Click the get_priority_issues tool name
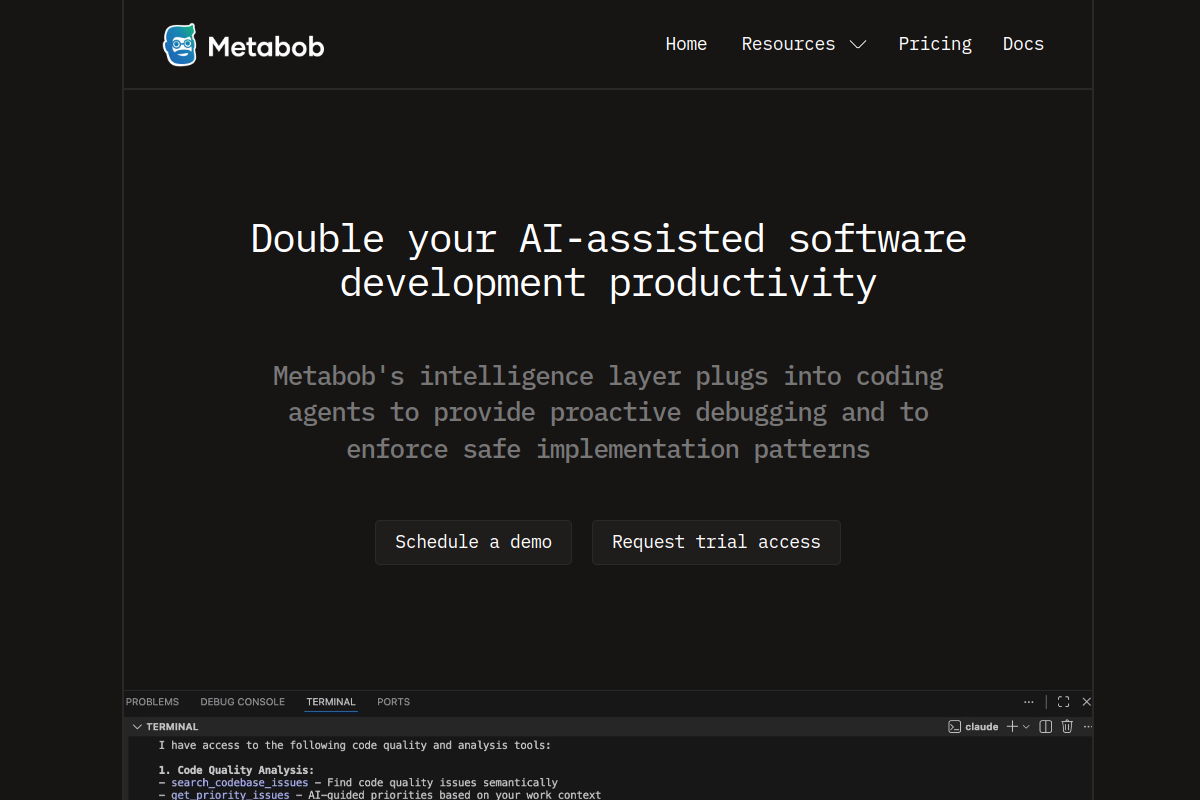Screen dimensions: 1200x800 pyautogui.click(x=230, y=795)
